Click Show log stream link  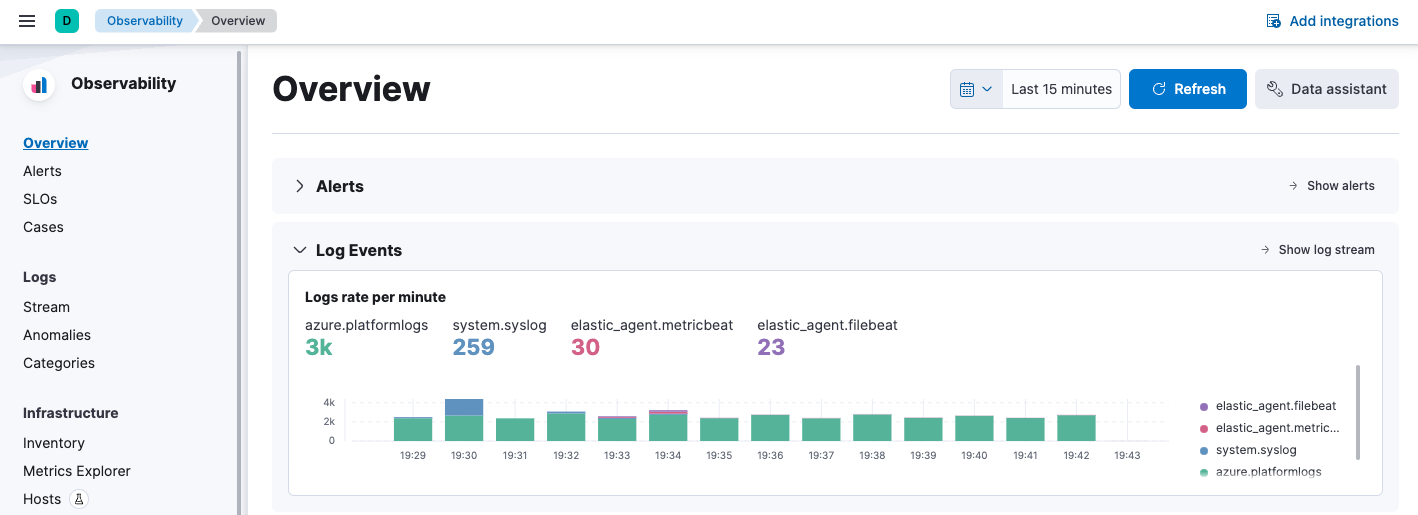[x=1317, y=250]
